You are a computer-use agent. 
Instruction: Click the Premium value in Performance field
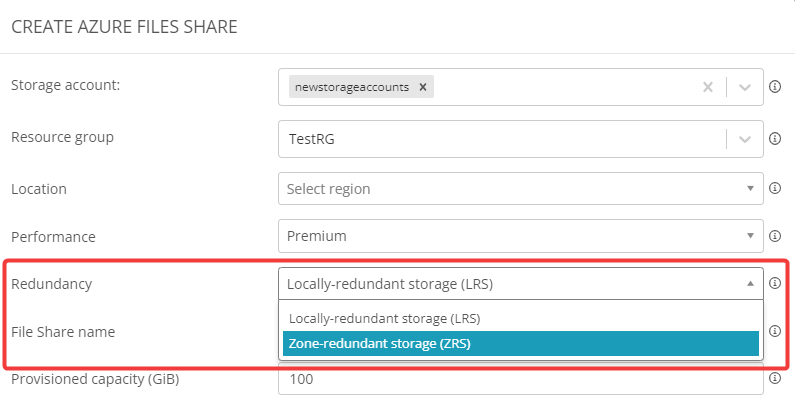pos(316,236)
